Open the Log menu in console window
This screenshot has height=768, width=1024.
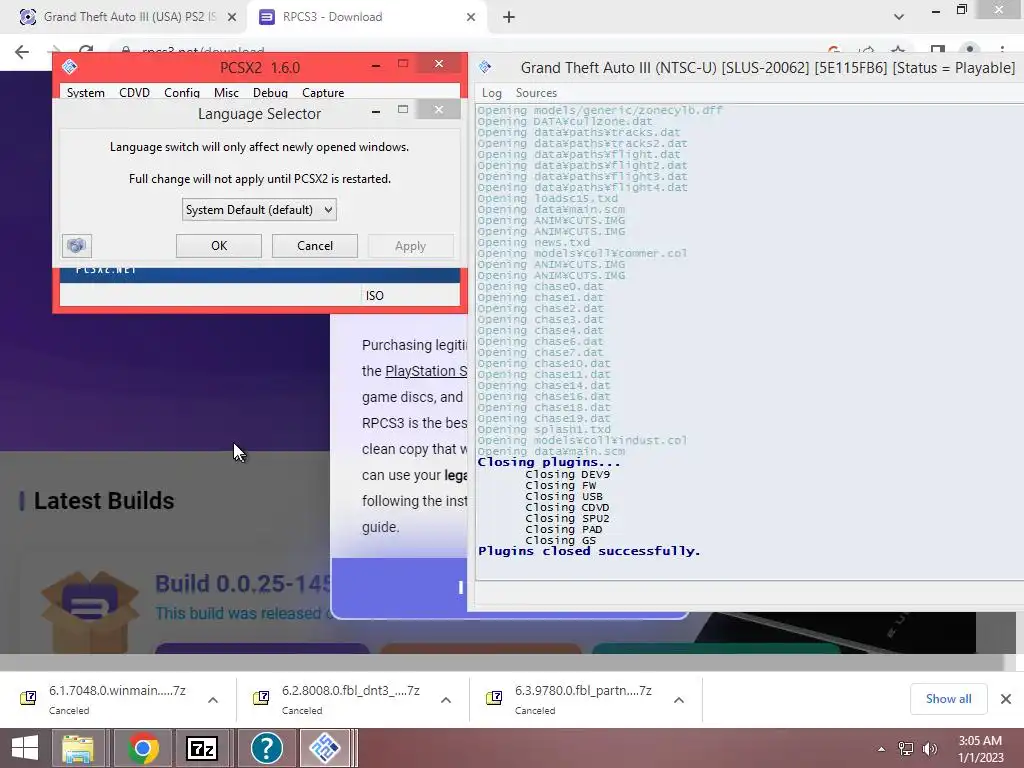coord(492,93)
